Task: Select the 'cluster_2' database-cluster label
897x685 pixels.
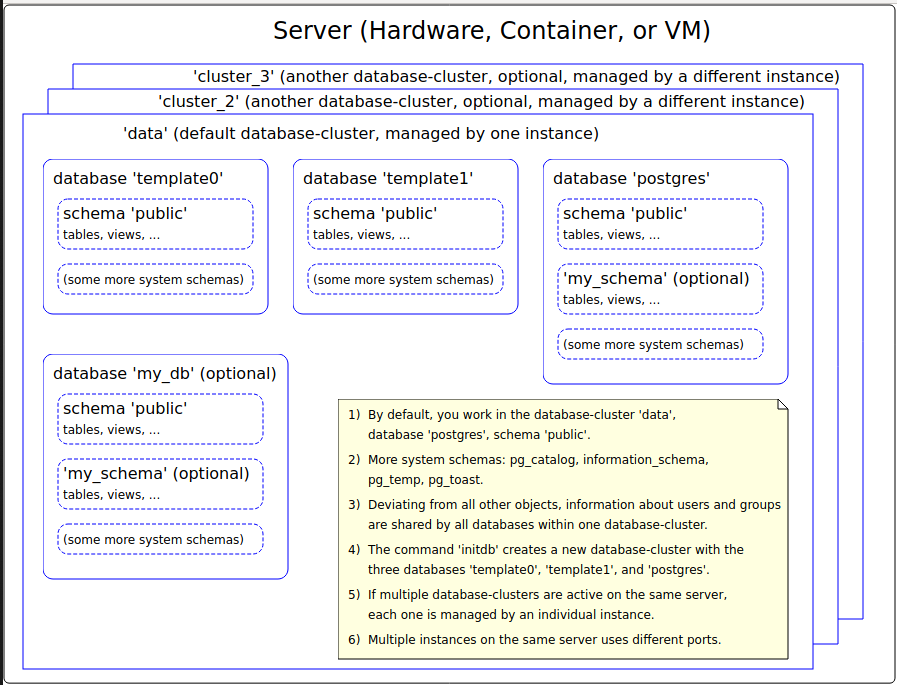Action: [481, 101]
